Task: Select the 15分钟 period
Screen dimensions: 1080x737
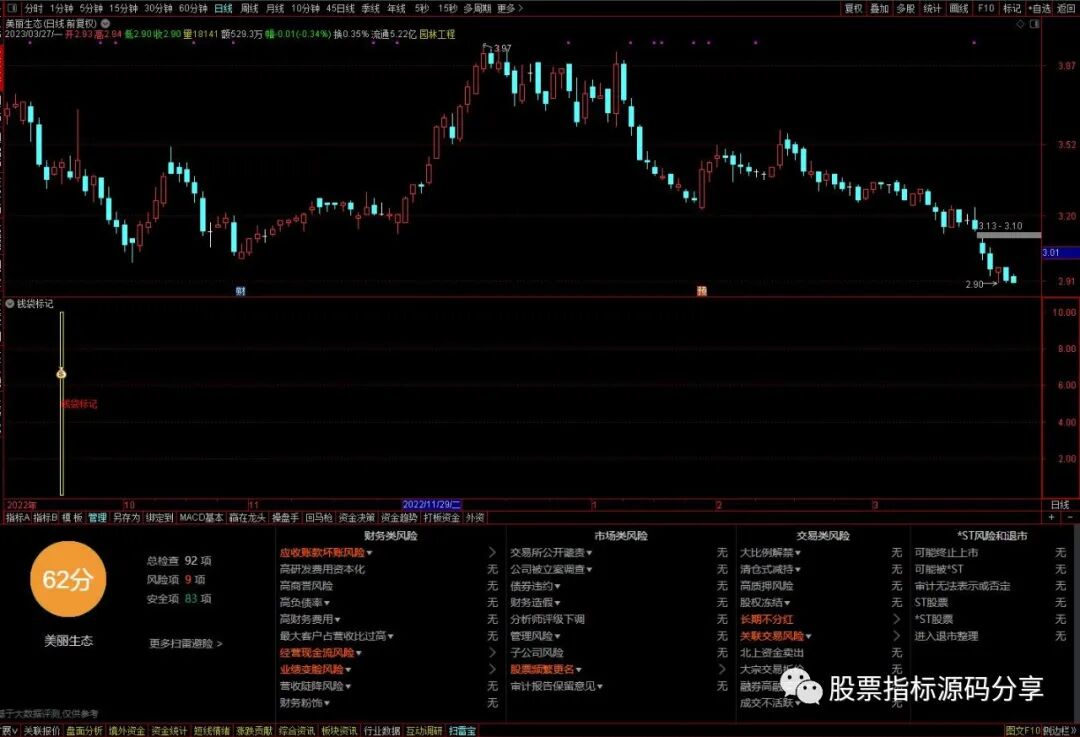Action: click(123, 8)
